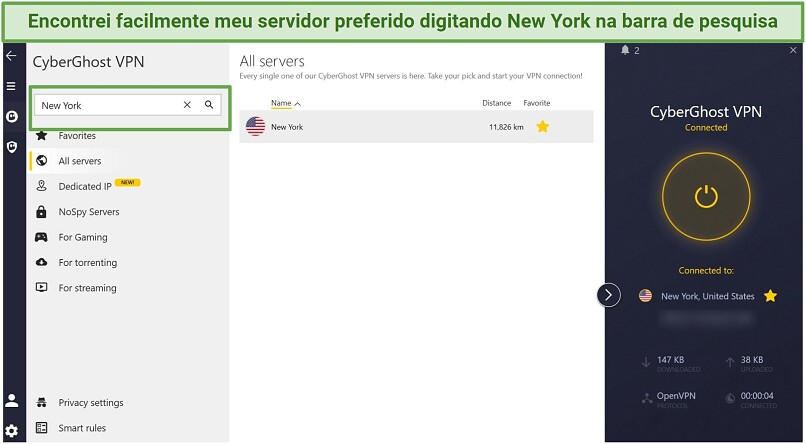
Task: Click the back arrow icon
Action: [11, 56]
